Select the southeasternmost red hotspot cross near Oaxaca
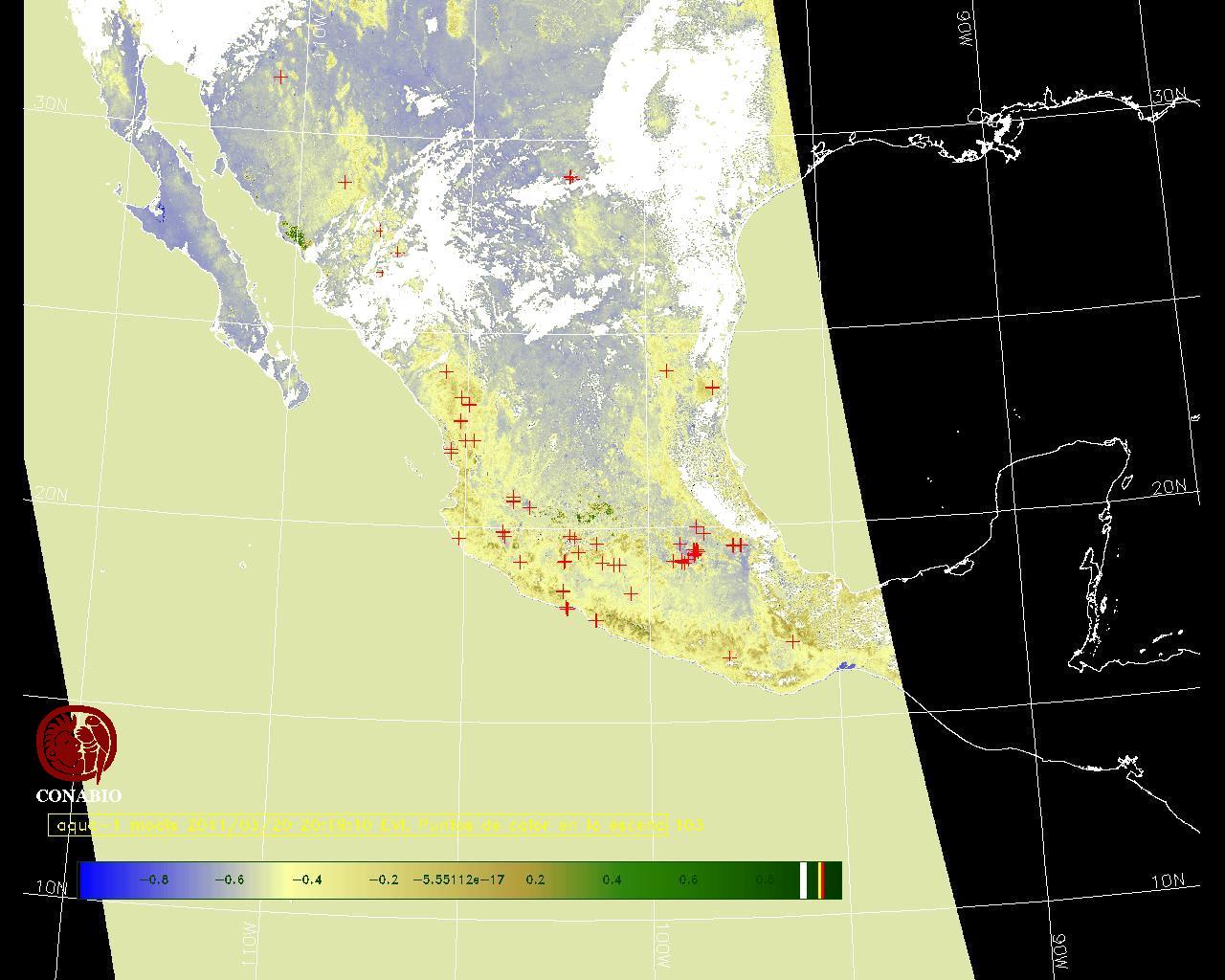The image size is (1225, 980). [x=792, y=641]
